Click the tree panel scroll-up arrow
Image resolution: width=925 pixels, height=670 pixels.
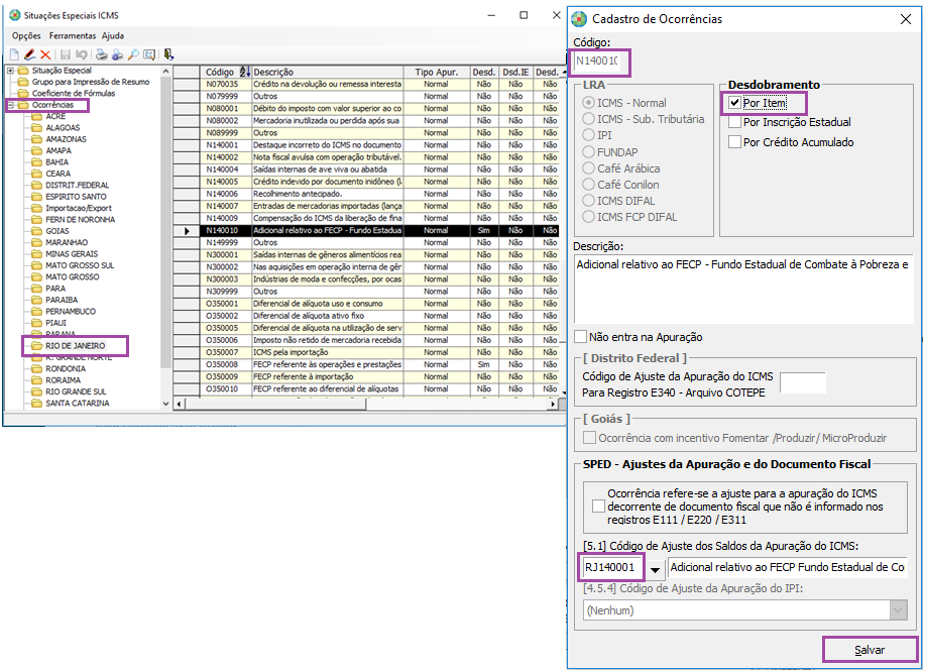(x=166, y=71)
